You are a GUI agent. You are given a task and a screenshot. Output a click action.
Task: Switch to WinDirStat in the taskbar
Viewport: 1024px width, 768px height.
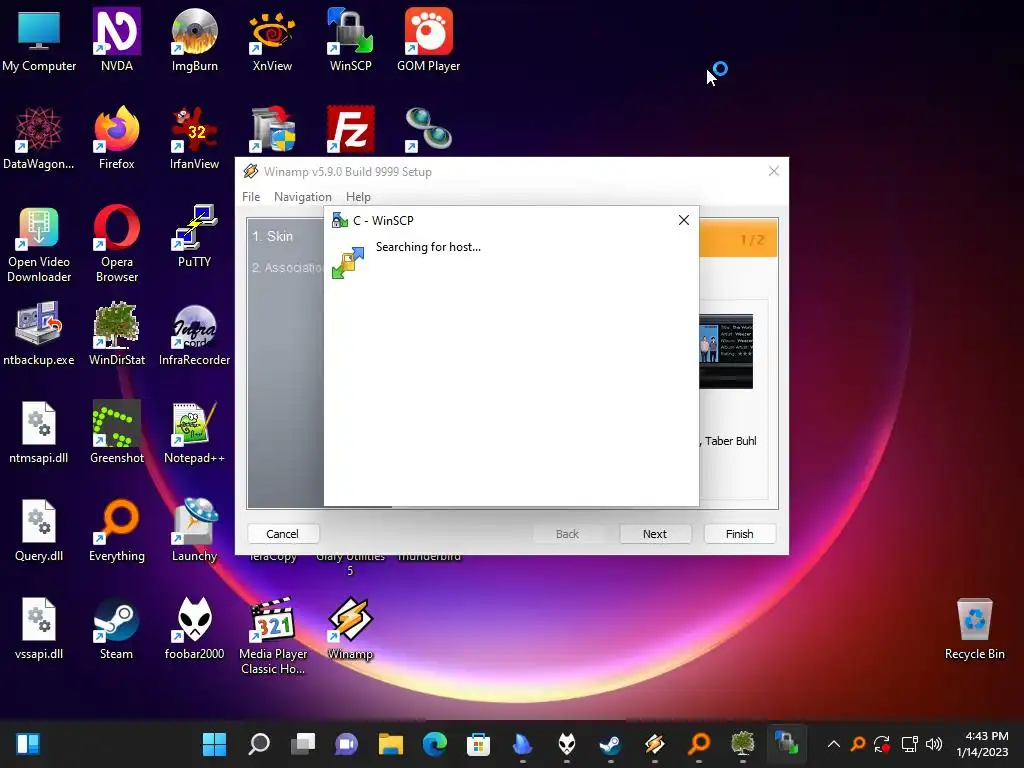tap(743, 744)
